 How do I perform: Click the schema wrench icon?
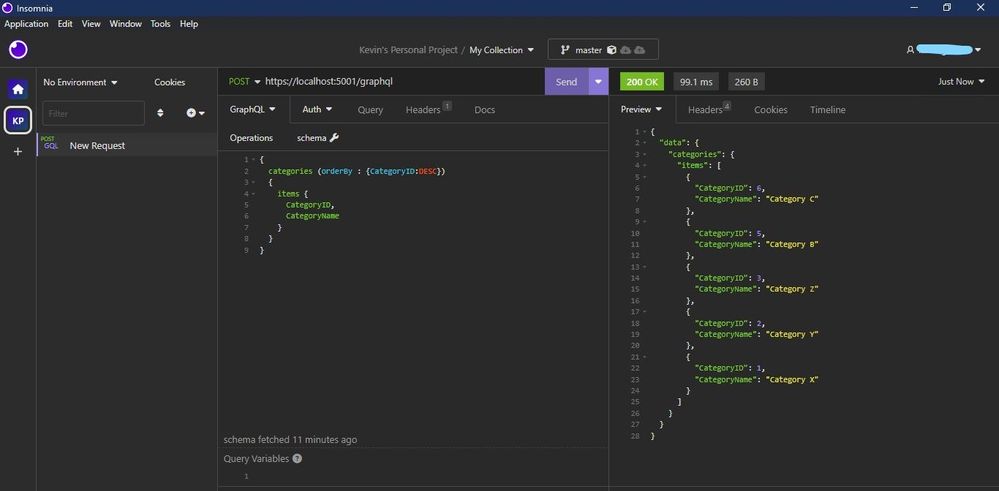pos(334,138)
